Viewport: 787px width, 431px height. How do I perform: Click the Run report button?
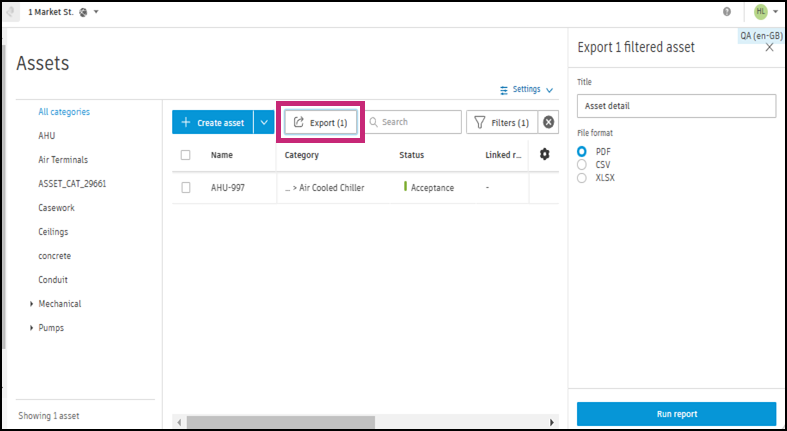tap(677, 414)
